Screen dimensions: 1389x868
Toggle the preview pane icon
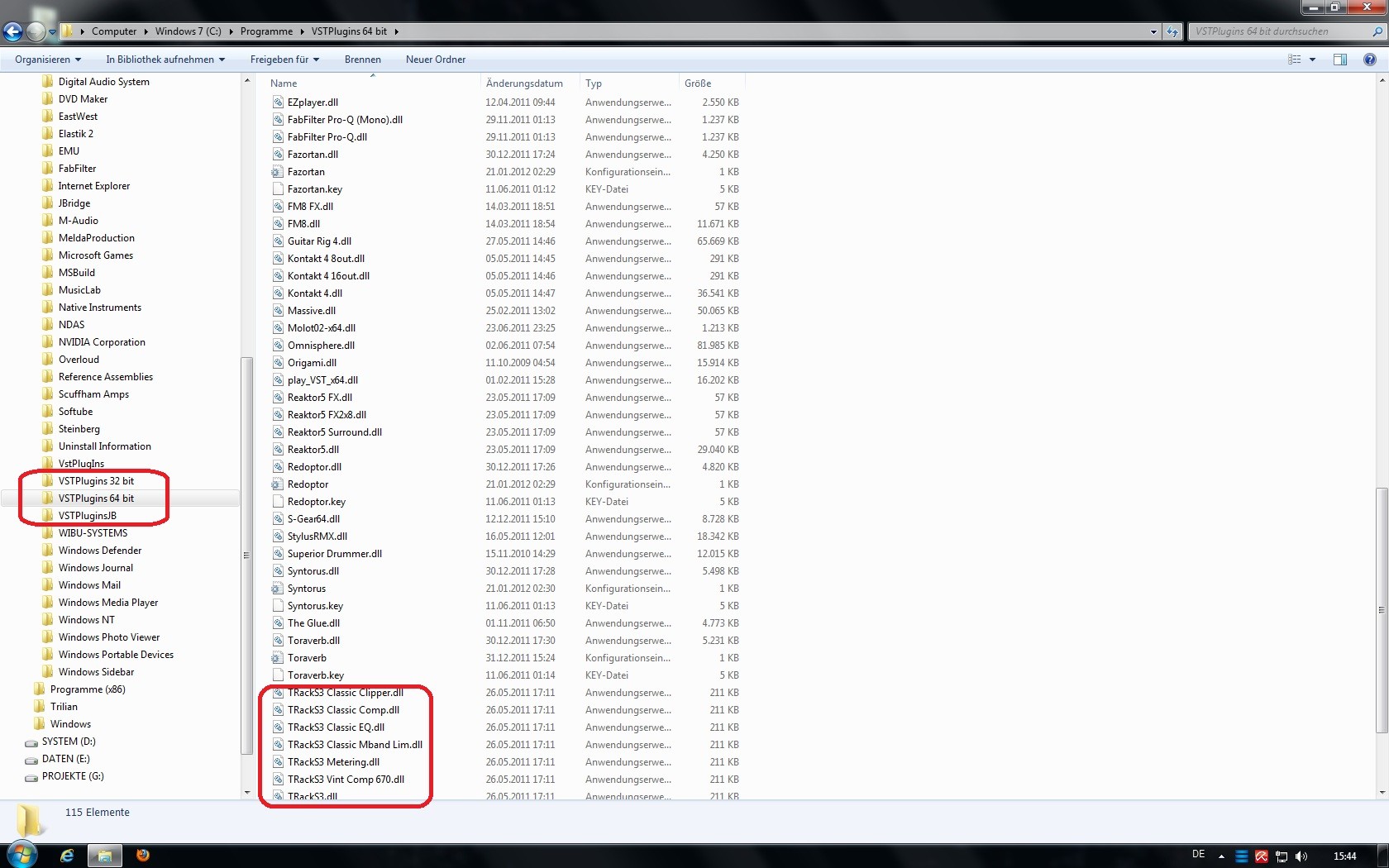1340,60
